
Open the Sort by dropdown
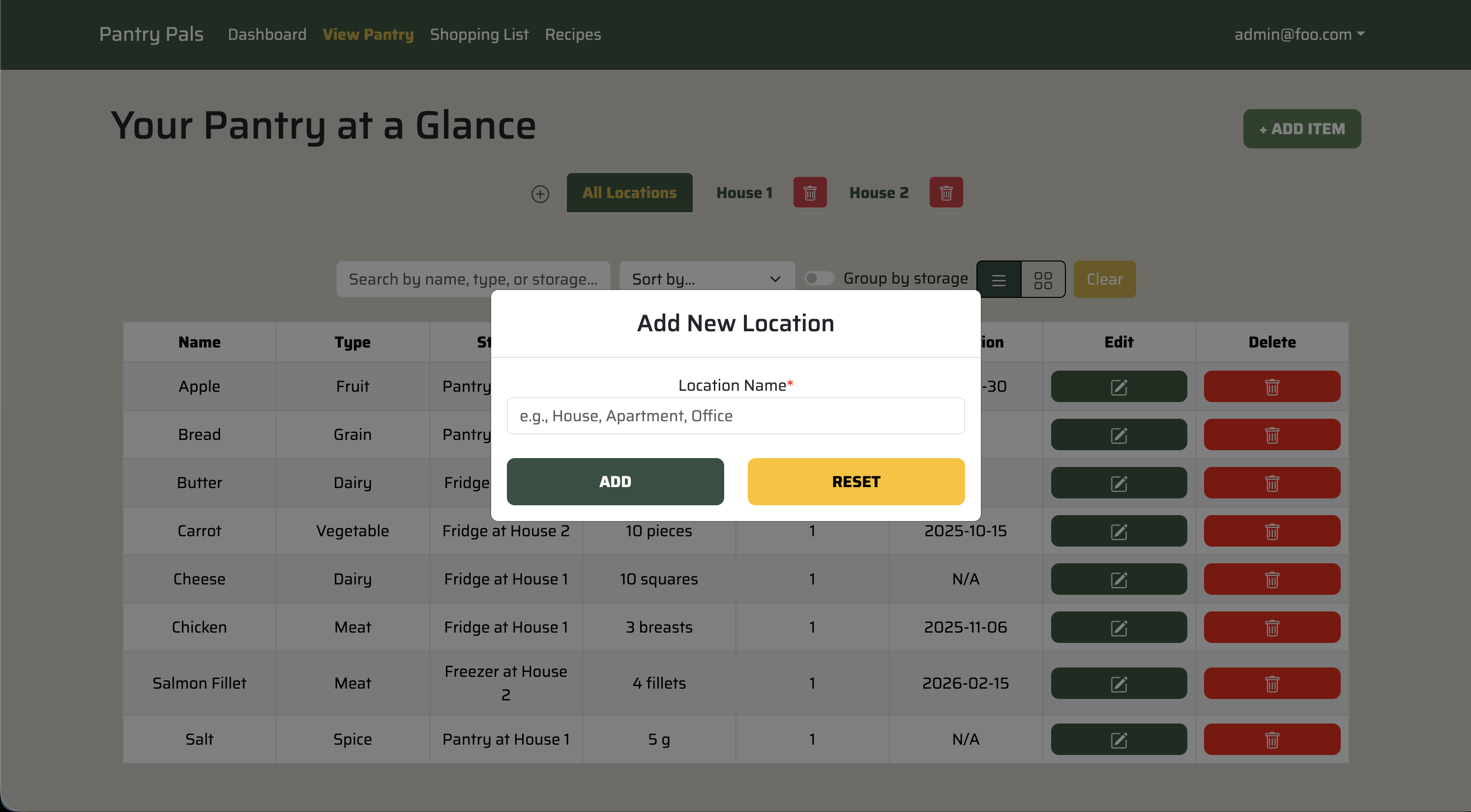706,279
